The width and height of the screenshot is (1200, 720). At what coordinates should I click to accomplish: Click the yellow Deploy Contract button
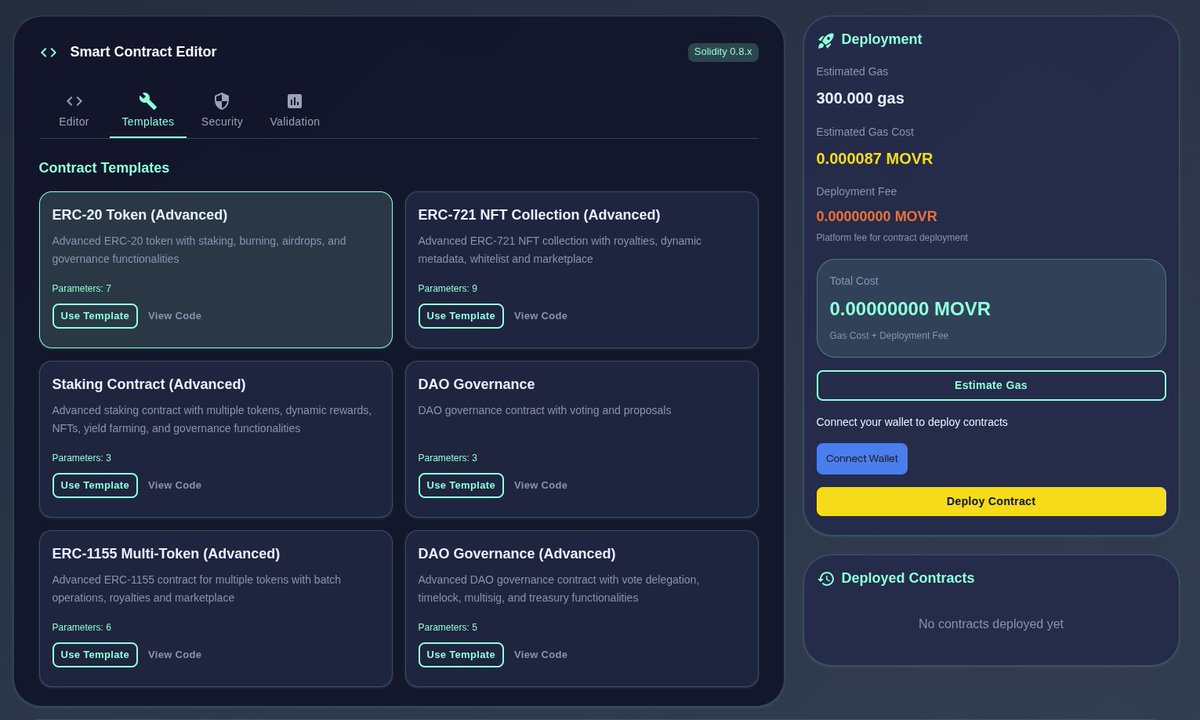(x=991, y=501)
